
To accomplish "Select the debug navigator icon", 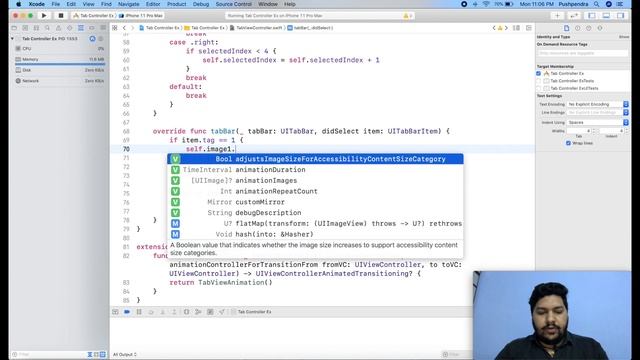I will tap(81, 28).
